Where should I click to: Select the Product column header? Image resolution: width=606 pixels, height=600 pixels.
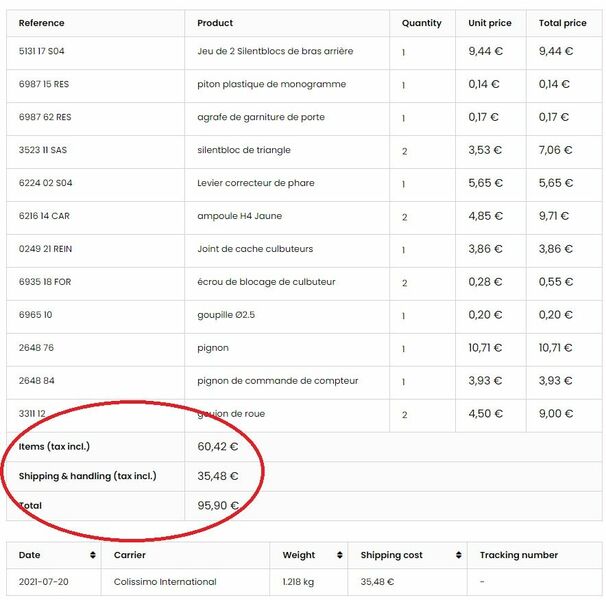(x=215, y=23)
